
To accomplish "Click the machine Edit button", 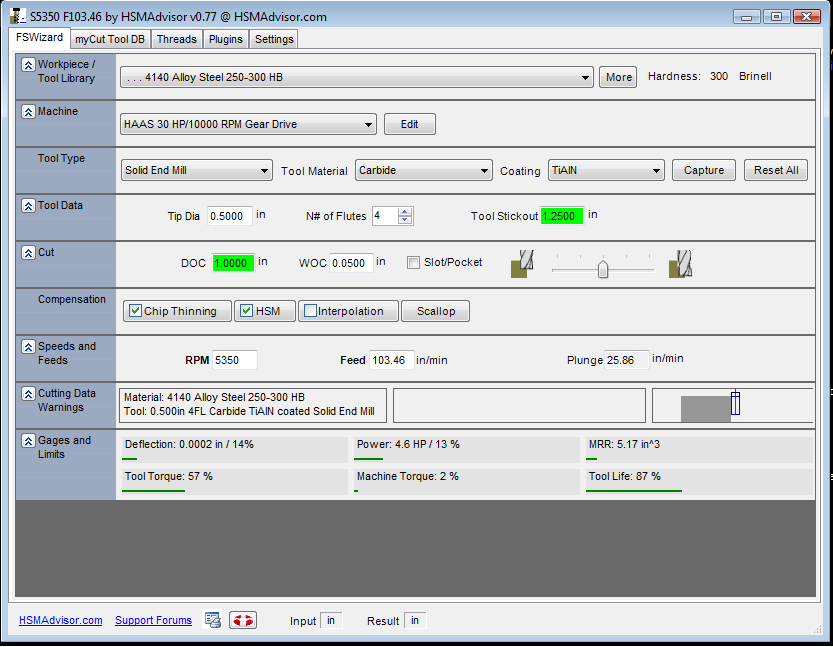I will click(410, 124).
